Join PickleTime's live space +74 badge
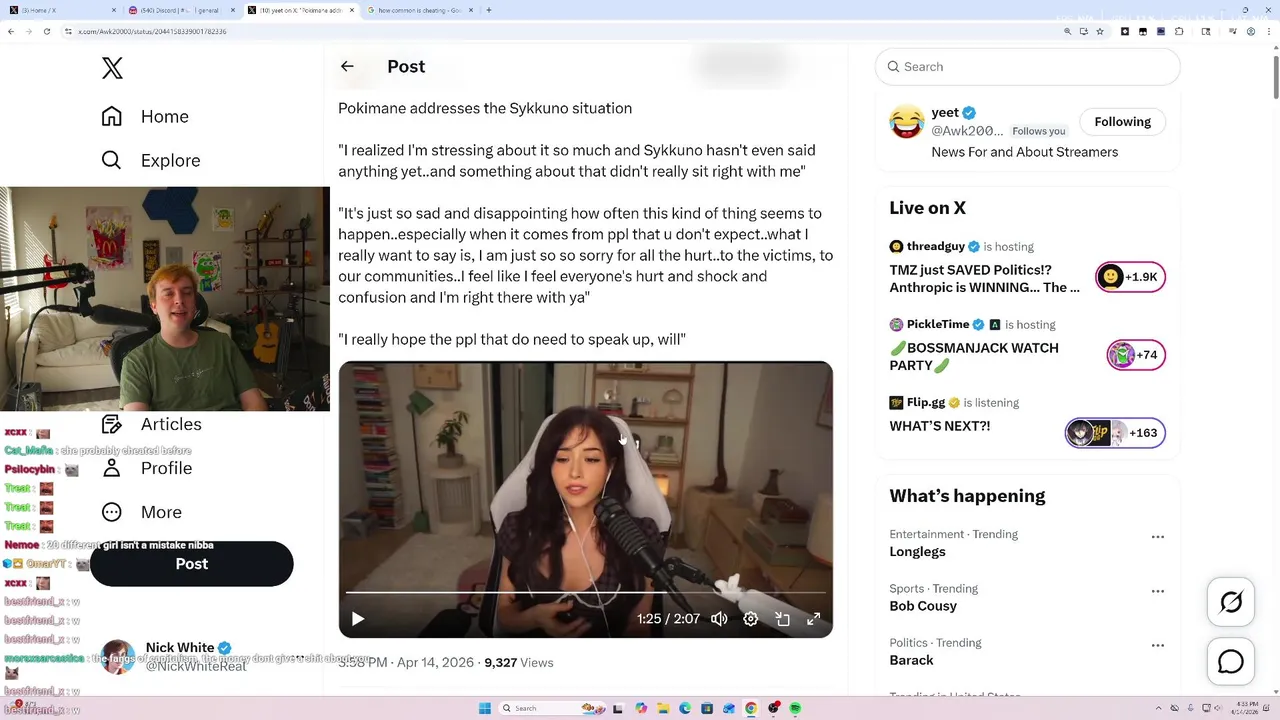 coord(1136,355)
